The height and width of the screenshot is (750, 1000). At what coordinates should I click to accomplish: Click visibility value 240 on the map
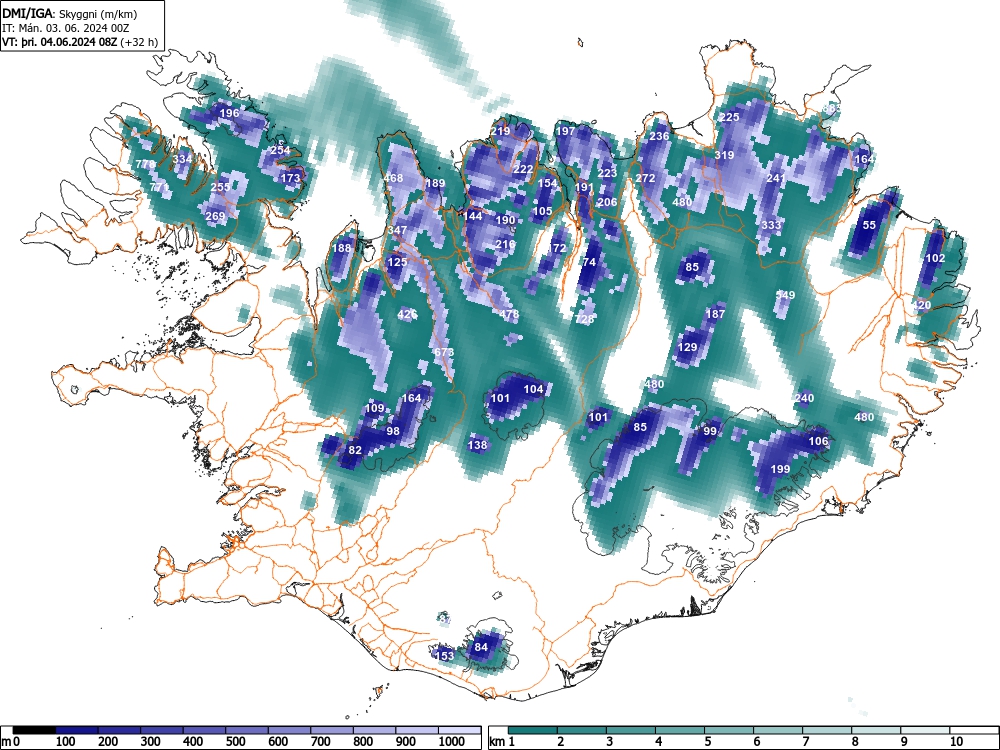pyautogui.click(x=804, y=398)
